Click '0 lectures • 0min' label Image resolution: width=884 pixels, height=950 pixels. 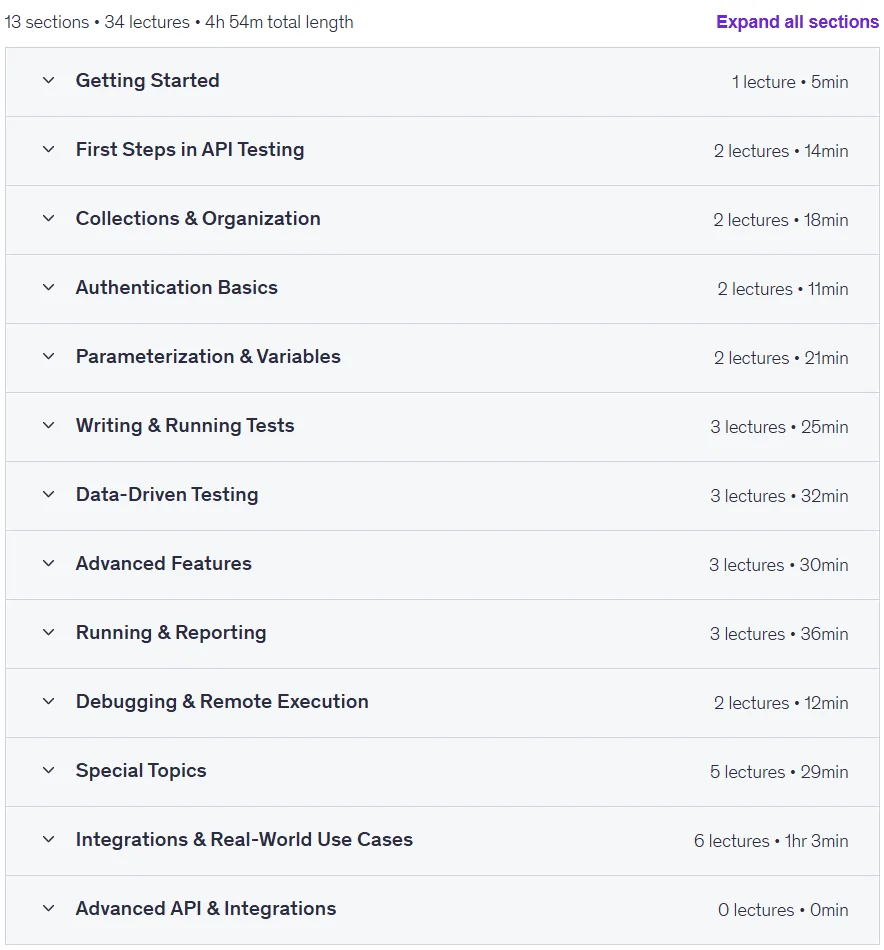(783, 910)
